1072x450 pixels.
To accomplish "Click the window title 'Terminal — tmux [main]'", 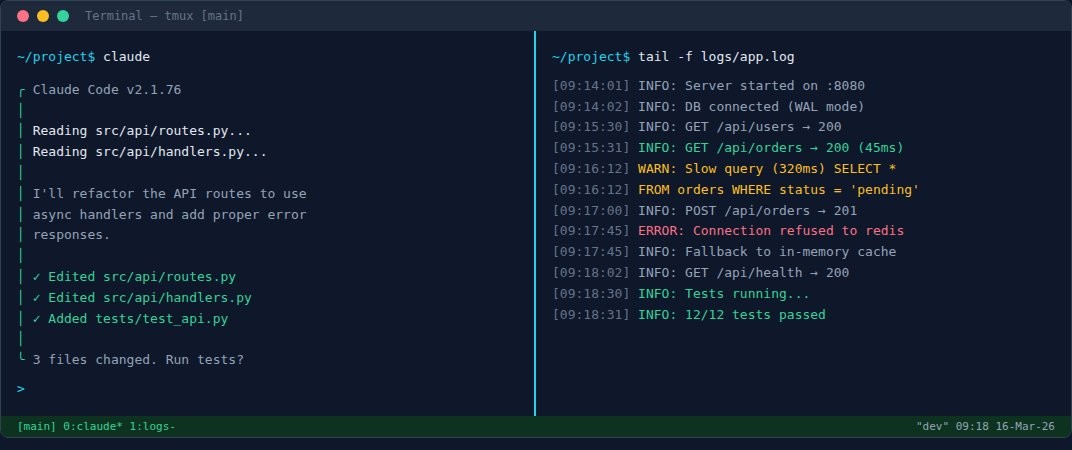I will tap(164, 16).
